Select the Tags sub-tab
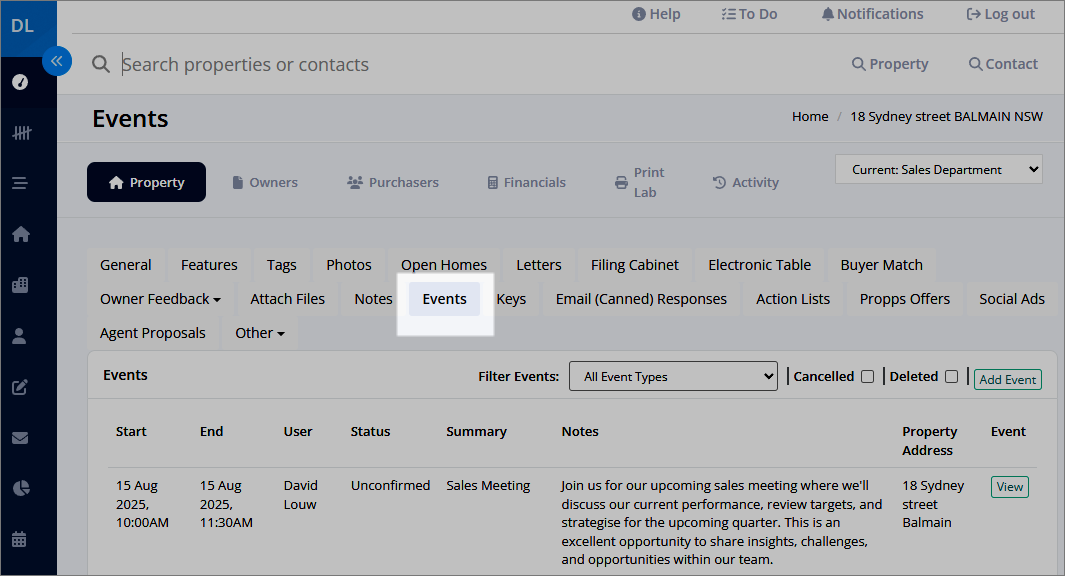1065x576 pixels. (x=281, y=265)
